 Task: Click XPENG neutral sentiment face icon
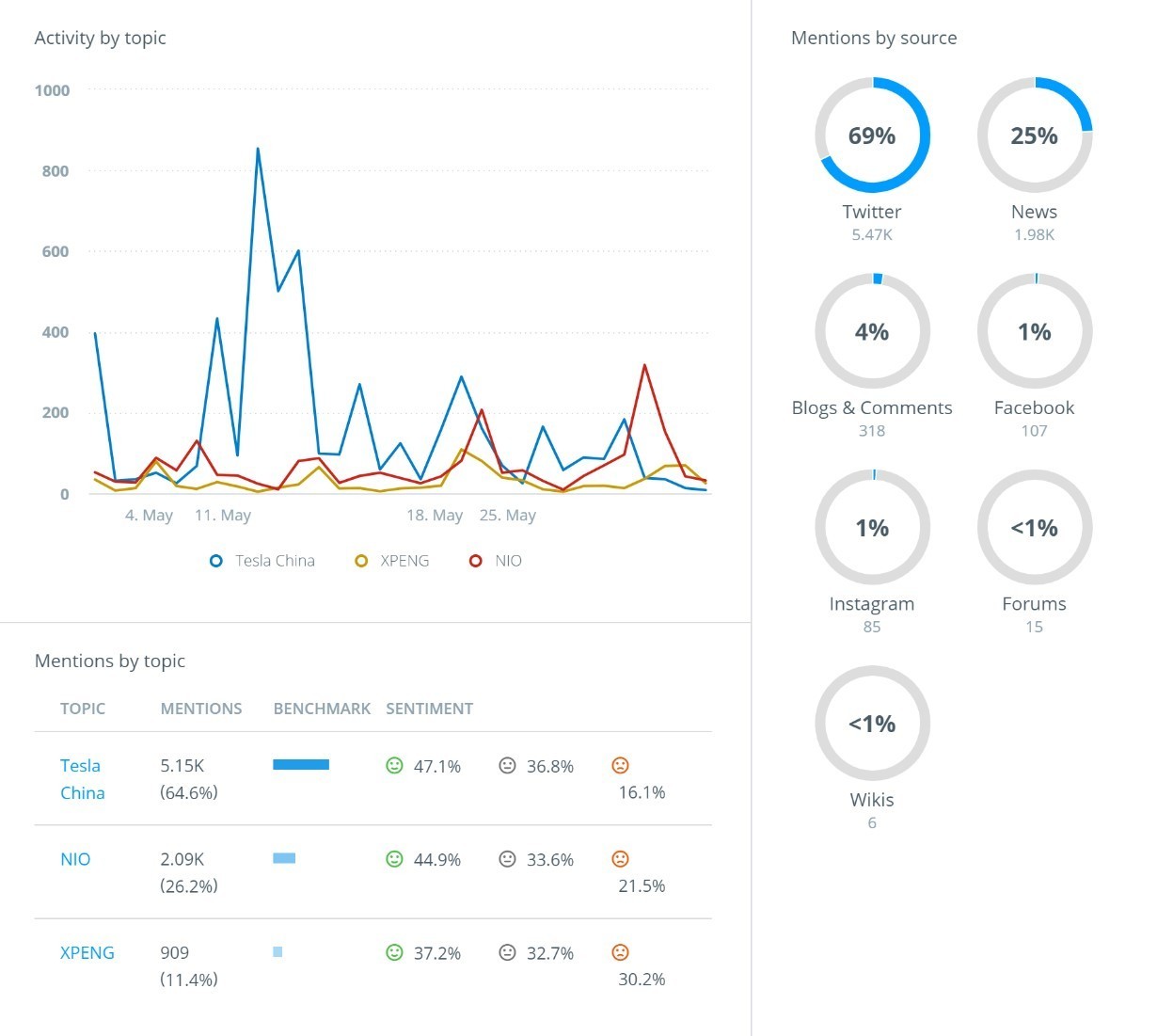[507, 951]
